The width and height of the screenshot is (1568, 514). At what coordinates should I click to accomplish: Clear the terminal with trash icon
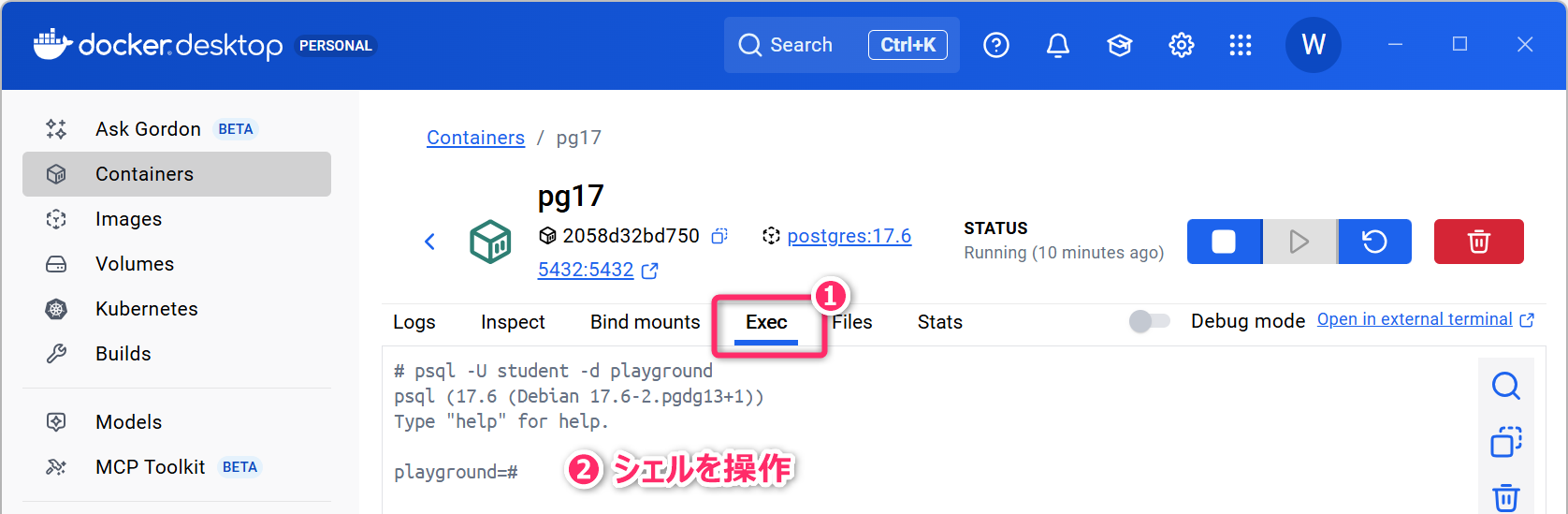click(1505, 497)
